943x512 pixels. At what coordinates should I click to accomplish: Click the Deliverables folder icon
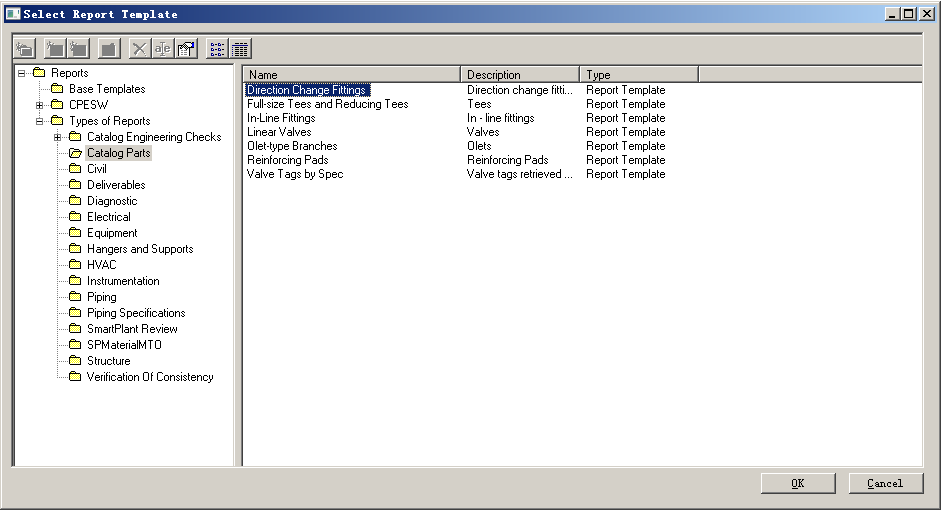[x=75, y=185]
